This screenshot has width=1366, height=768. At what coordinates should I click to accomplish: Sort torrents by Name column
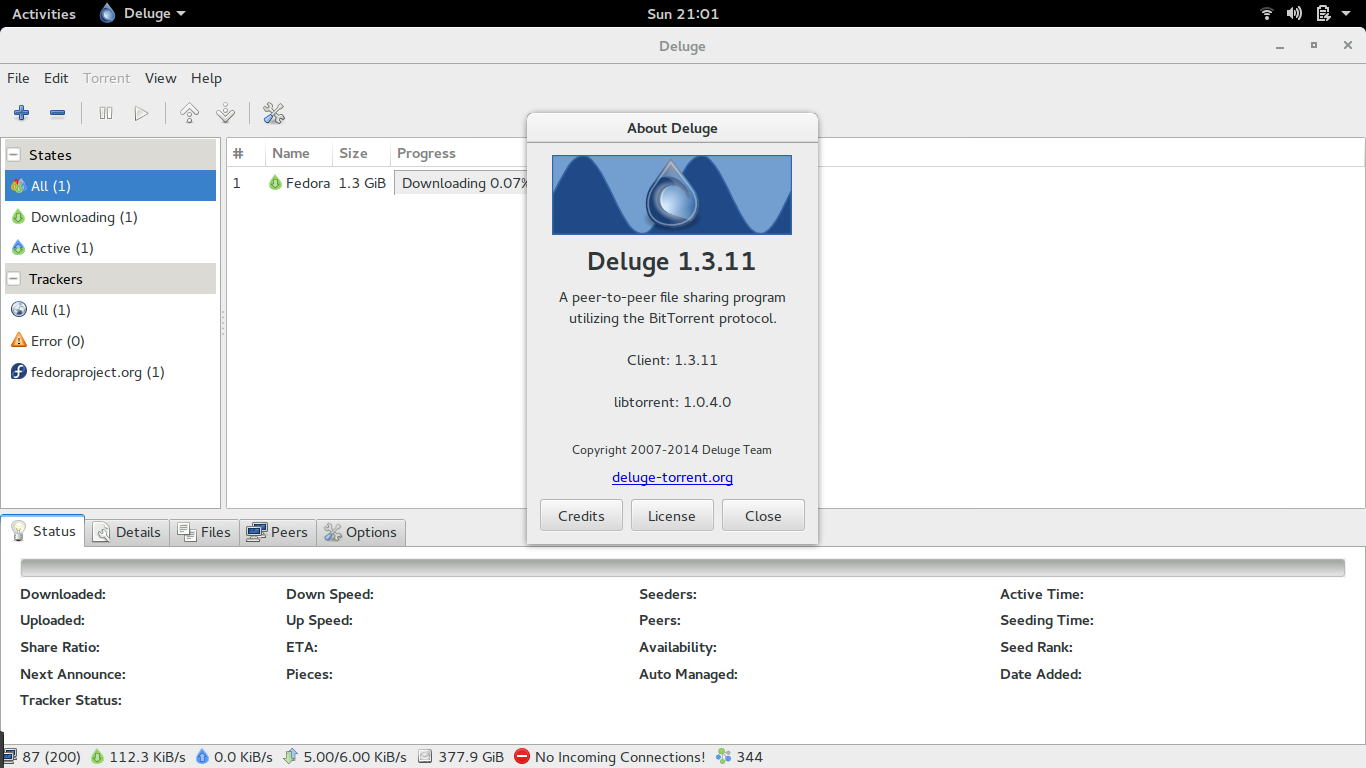point(299,153)
